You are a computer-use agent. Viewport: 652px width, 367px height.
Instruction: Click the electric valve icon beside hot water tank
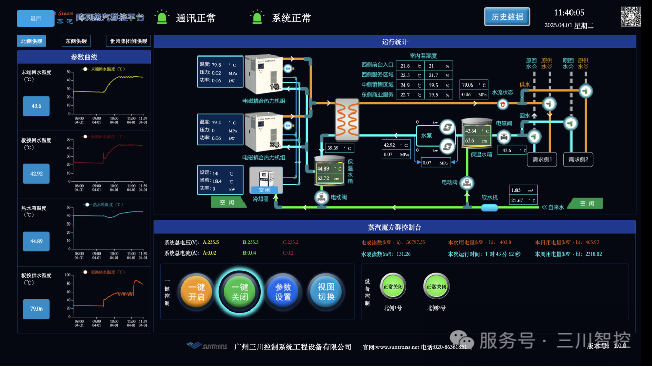(504, 136)
